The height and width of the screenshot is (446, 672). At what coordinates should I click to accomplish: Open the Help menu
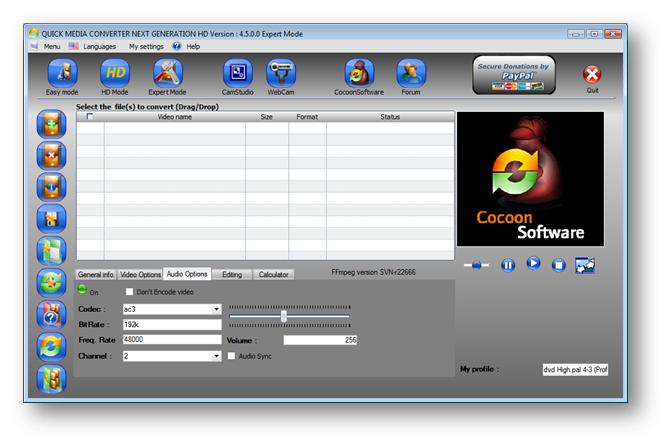coord(193,46)
